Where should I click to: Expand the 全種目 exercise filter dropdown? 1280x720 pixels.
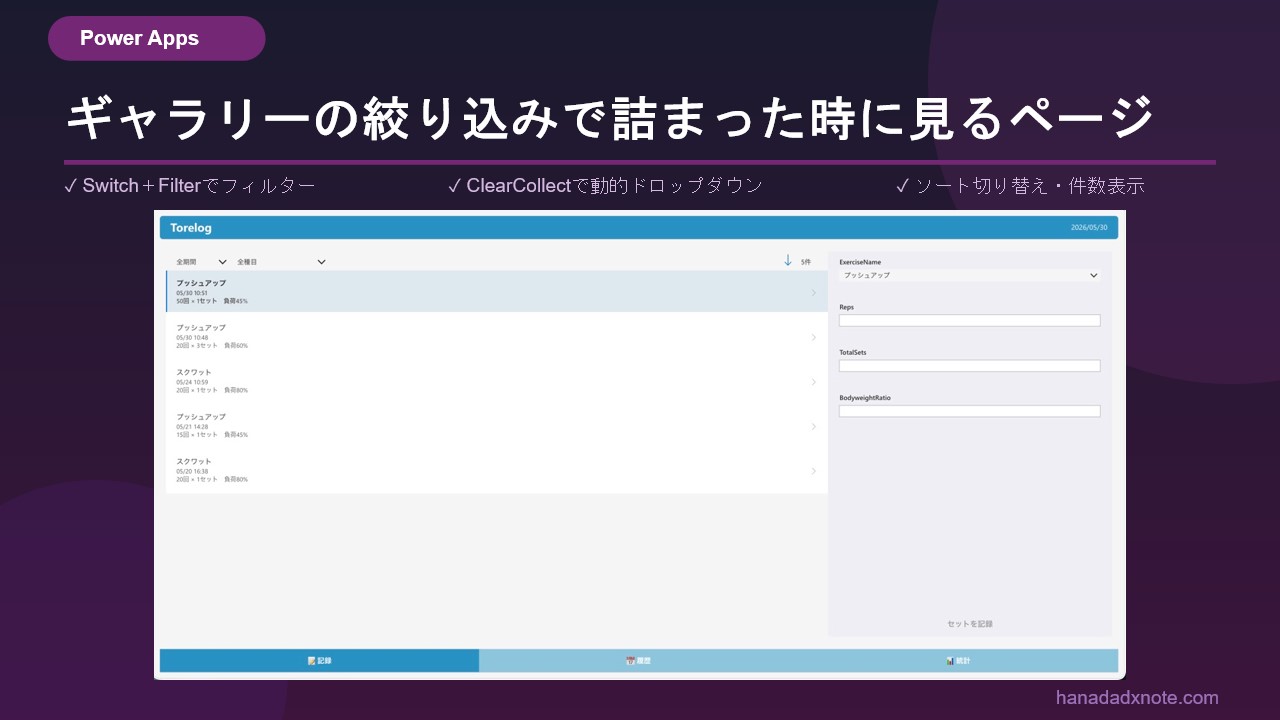(x=281, y=262)
